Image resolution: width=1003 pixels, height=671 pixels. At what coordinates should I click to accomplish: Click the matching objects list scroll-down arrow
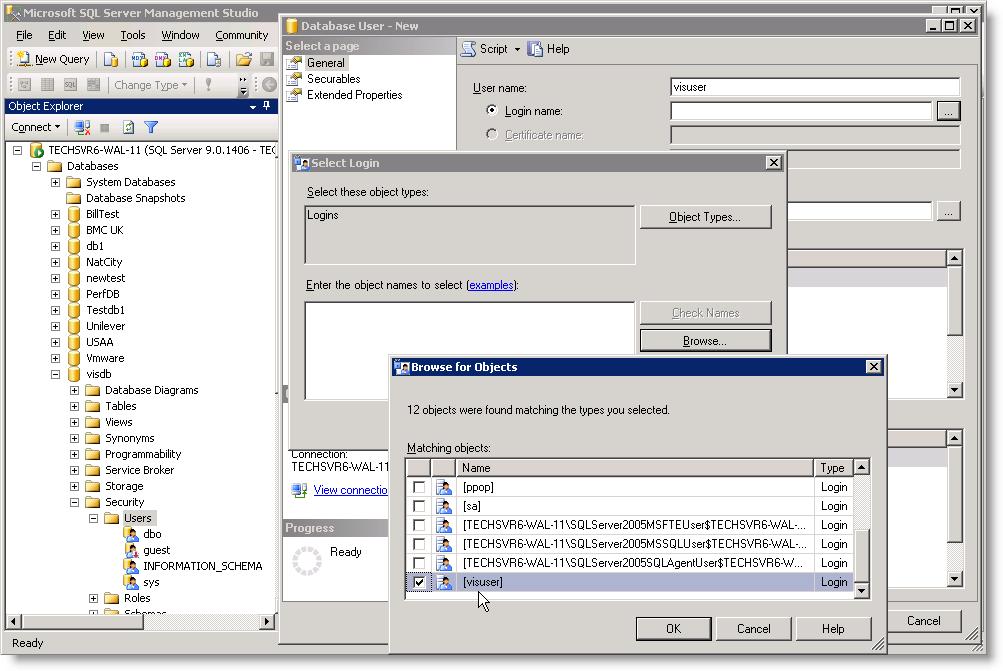(862, 590)
